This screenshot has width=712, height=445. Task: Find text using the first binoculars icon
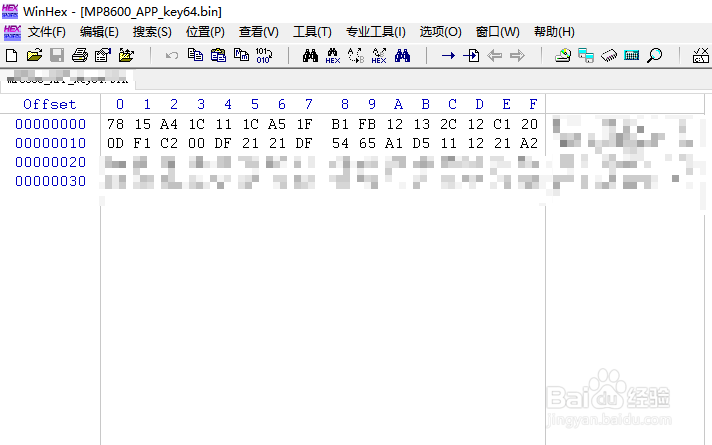(x=310, y=55)
